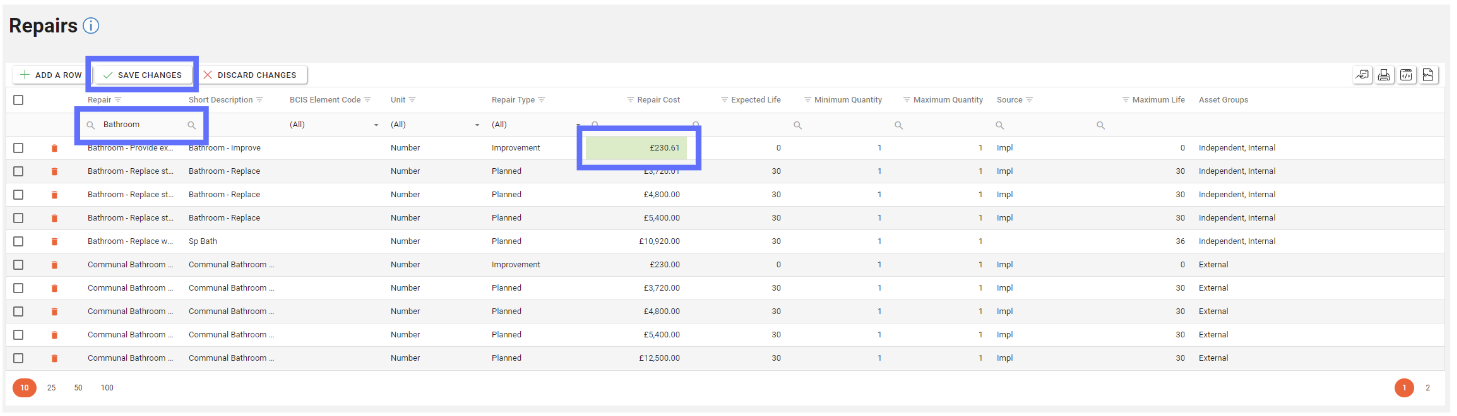The image size is (1457, 416).
Task: Open filter icon on Expected Life column header
Action: coord(724,100)
